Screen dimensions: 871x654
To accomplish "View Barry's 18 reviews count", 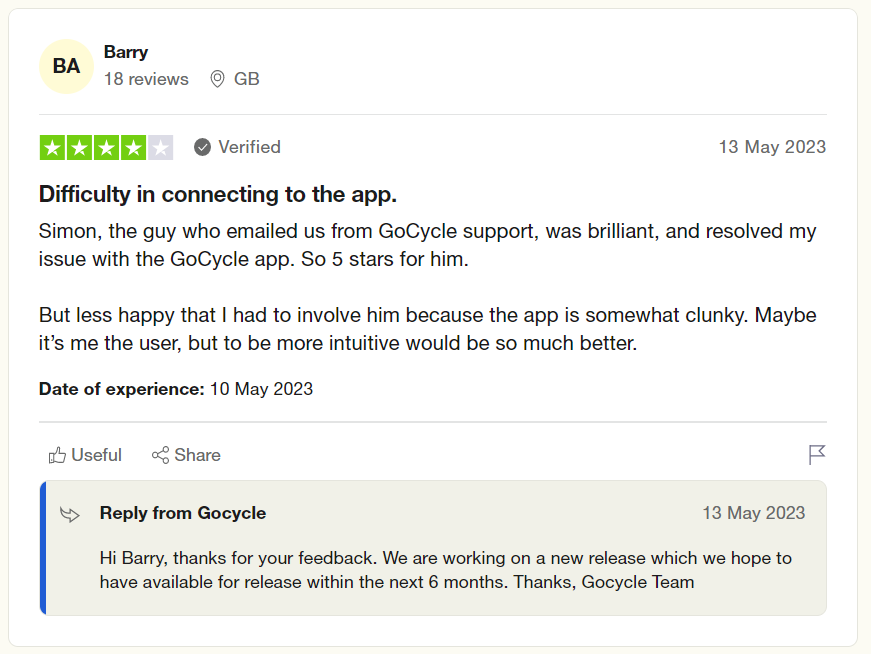I will coord(146,79).
